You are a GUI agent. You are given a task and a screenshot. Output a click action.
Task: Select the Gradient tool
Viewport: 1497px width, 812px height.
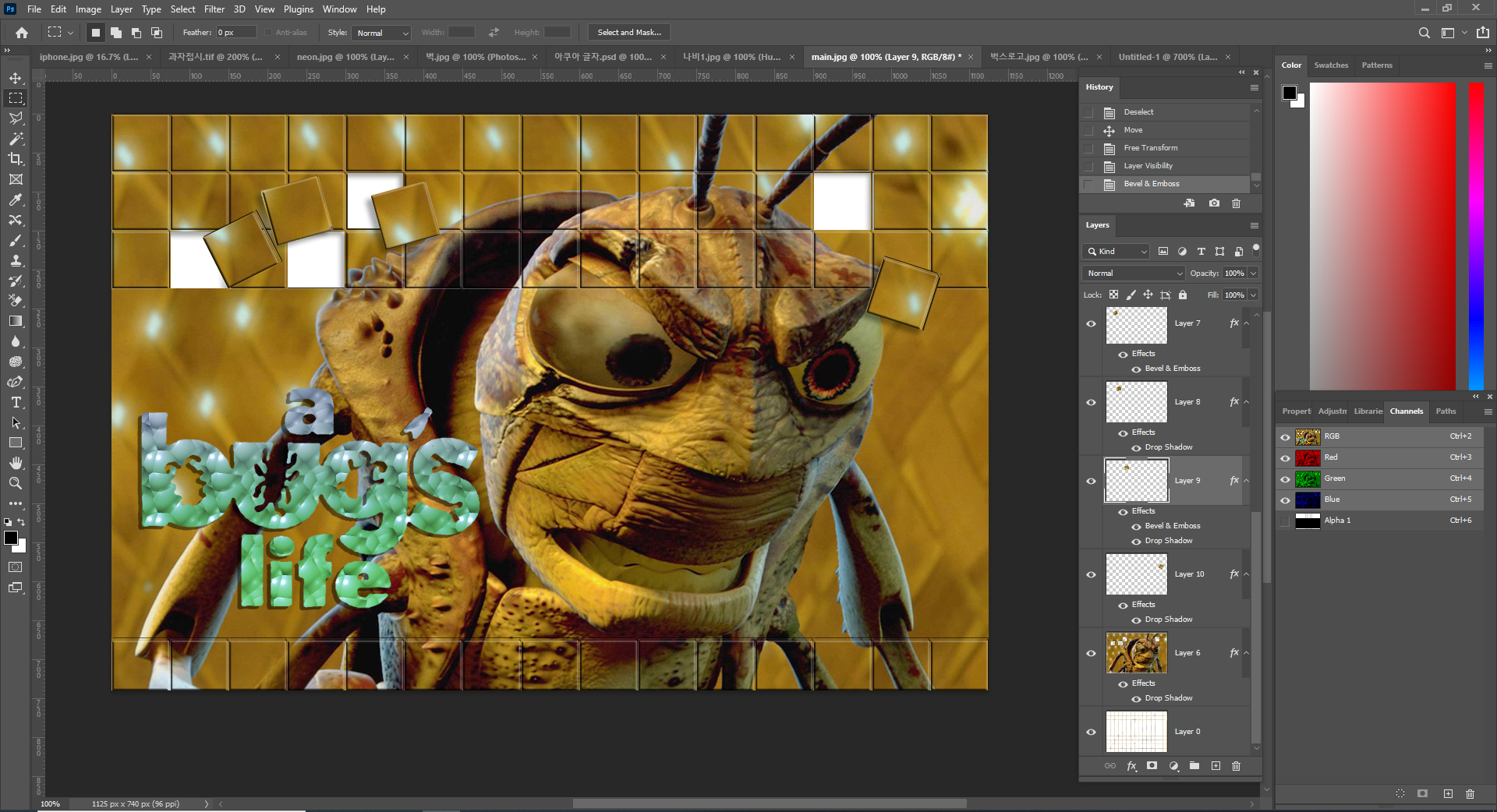16,321
